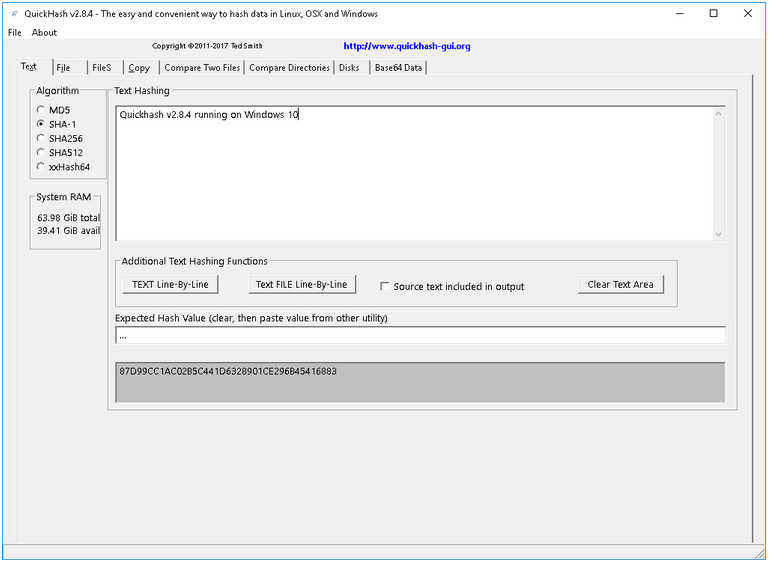Open the Base64 Data tab
This screenshot has height=563, width=769.
point(398,68)
